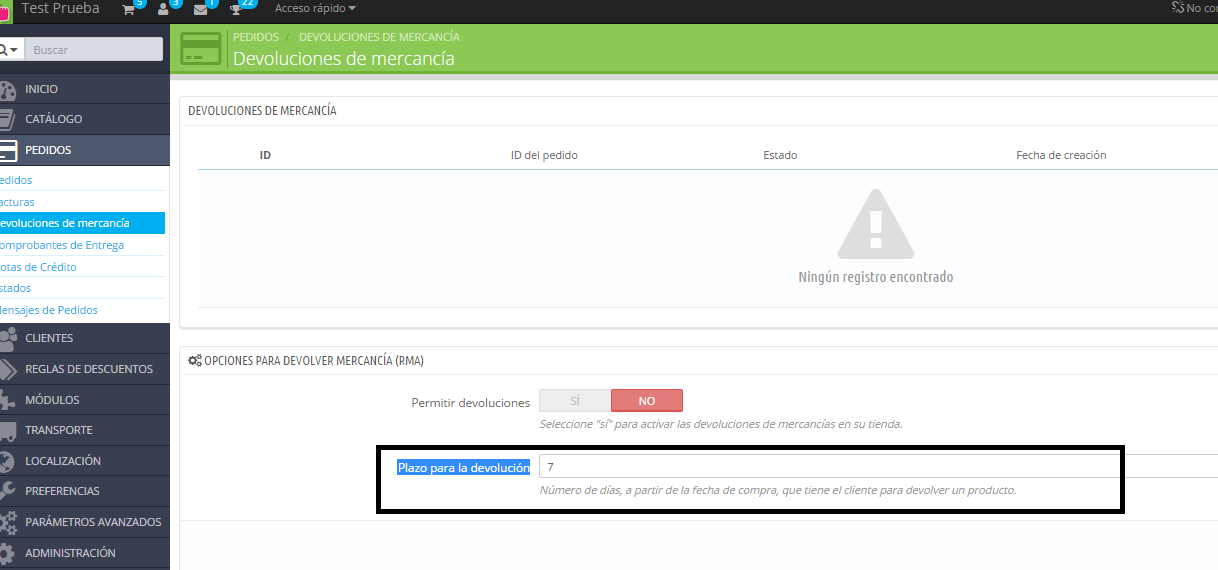Enable returns with the SÍ toggle
The width and height of the screenshot is (1218, 570).
[575, 400]
